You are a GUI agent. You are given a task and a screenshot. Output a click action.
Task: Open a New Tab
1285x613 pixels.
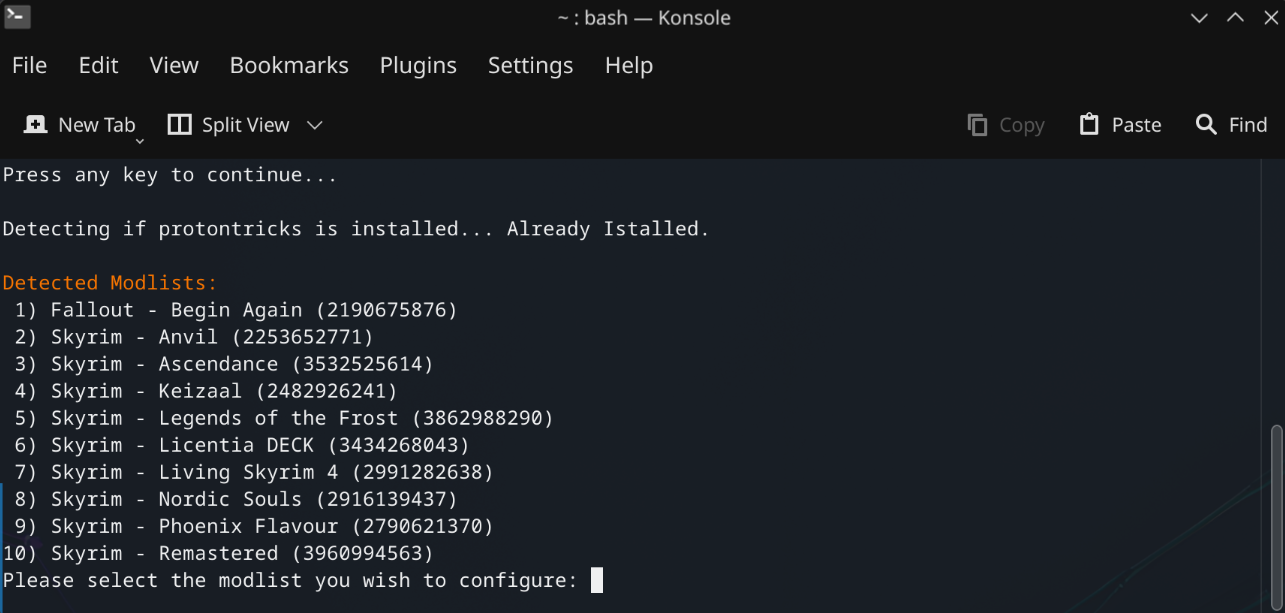coord(80,125)
